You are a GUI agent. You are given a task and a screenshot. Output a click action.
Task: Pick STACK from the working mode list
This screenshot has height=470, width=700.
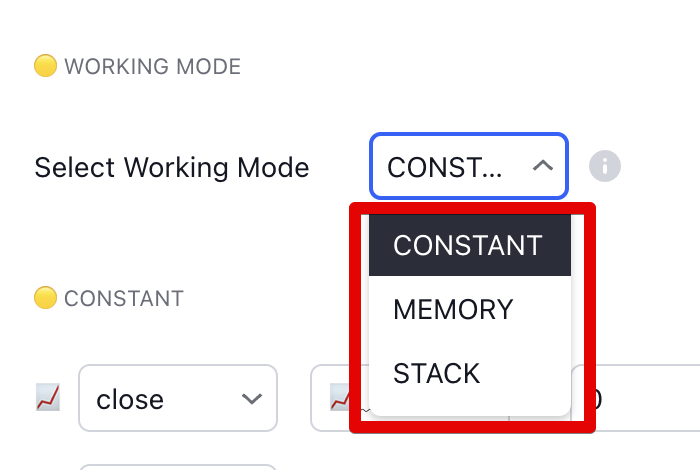point(437,374)
